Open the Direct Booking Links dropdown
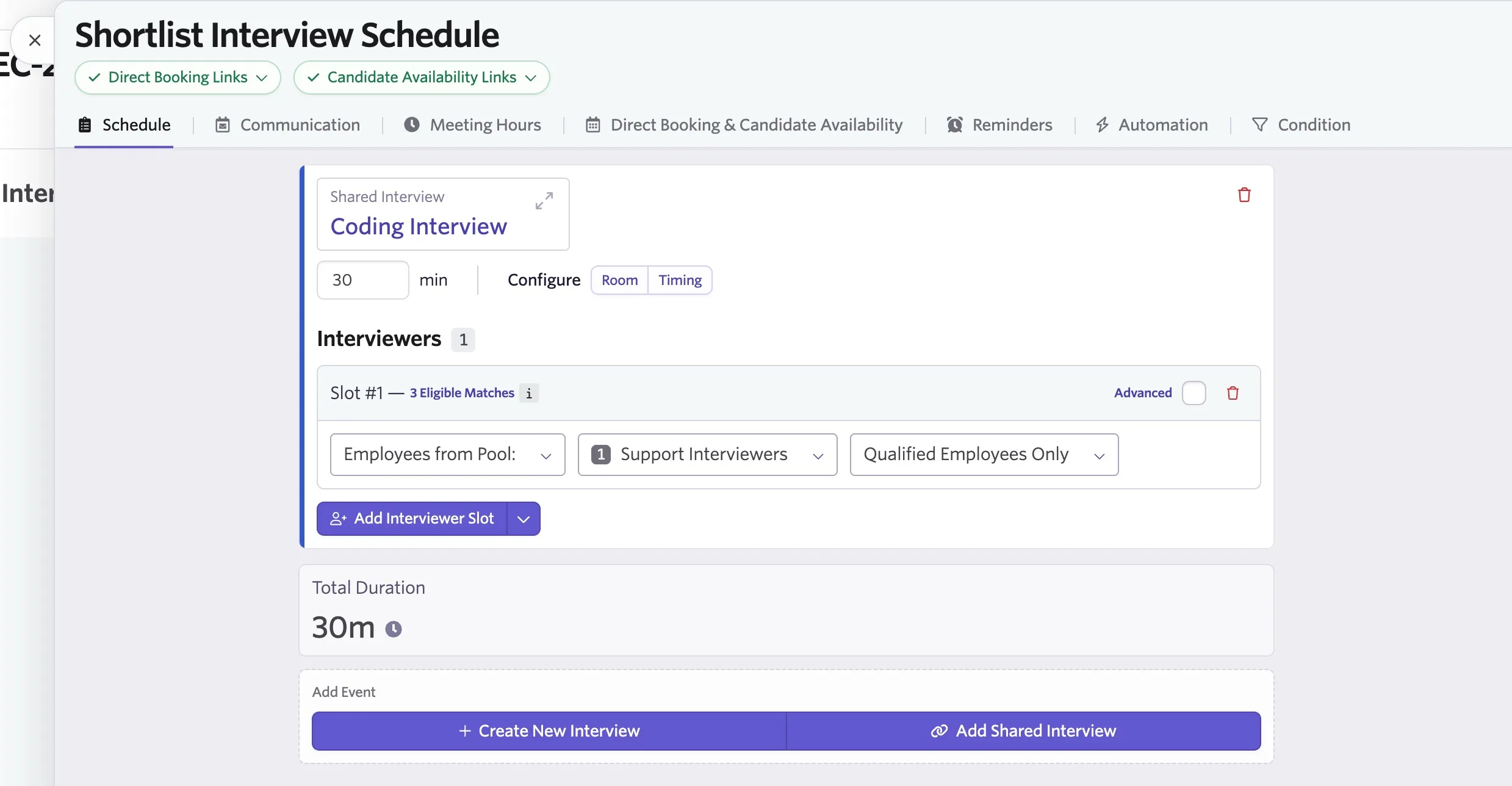Viewport: 1512px width, 786px height. [178, 78]
